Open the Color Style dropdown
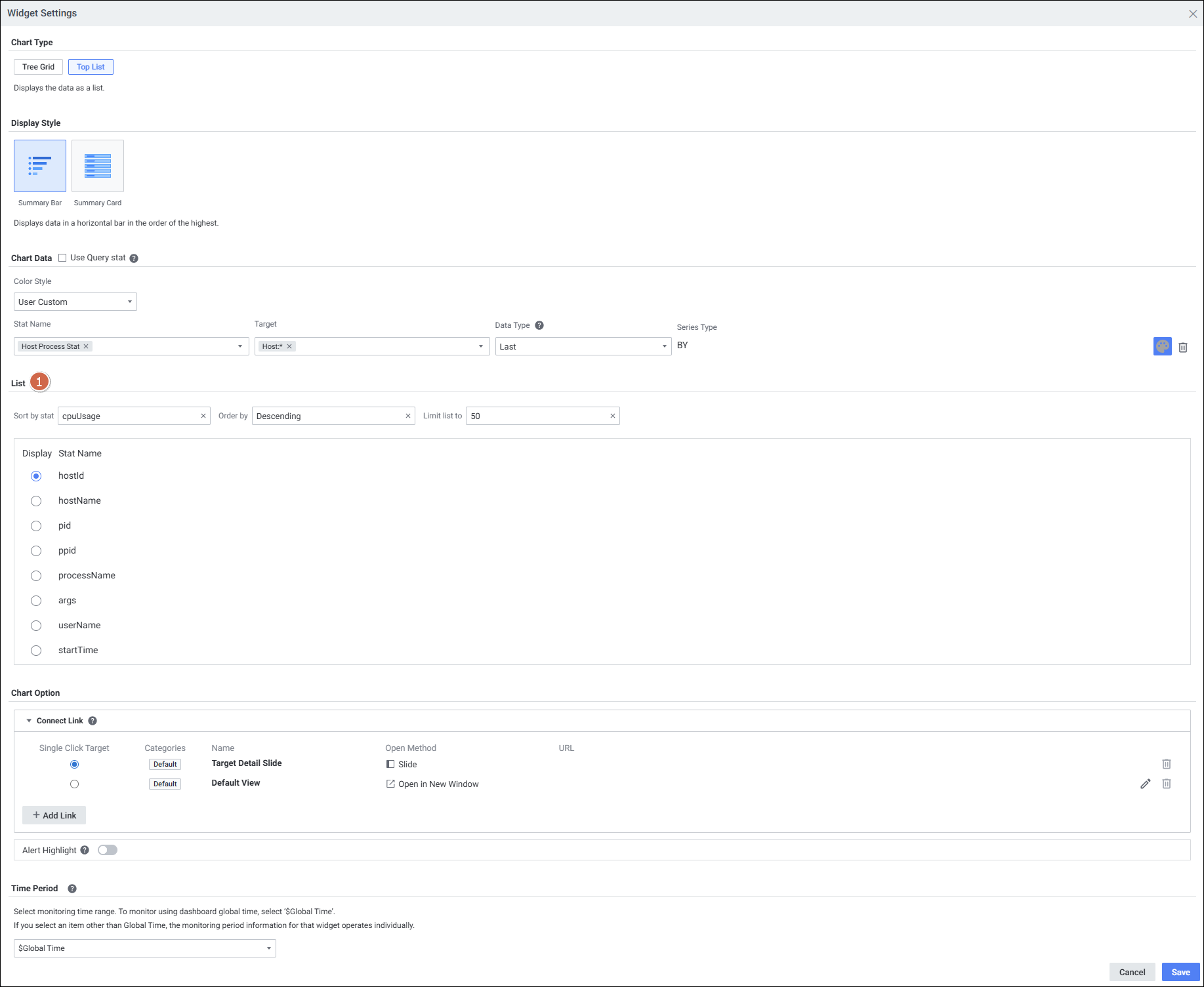This screenshot has width=1204, height=987. click(x=75, y=302)
